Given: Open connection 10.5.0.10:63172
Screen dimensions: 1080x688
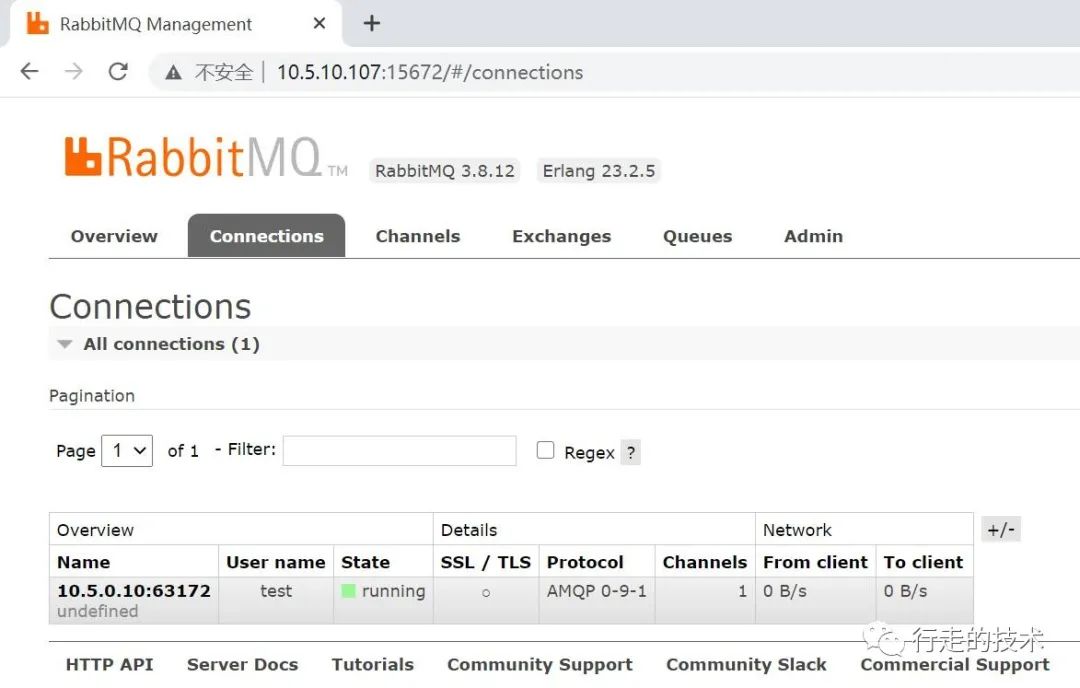Looking at the screenshot, I should pos(134,591).
